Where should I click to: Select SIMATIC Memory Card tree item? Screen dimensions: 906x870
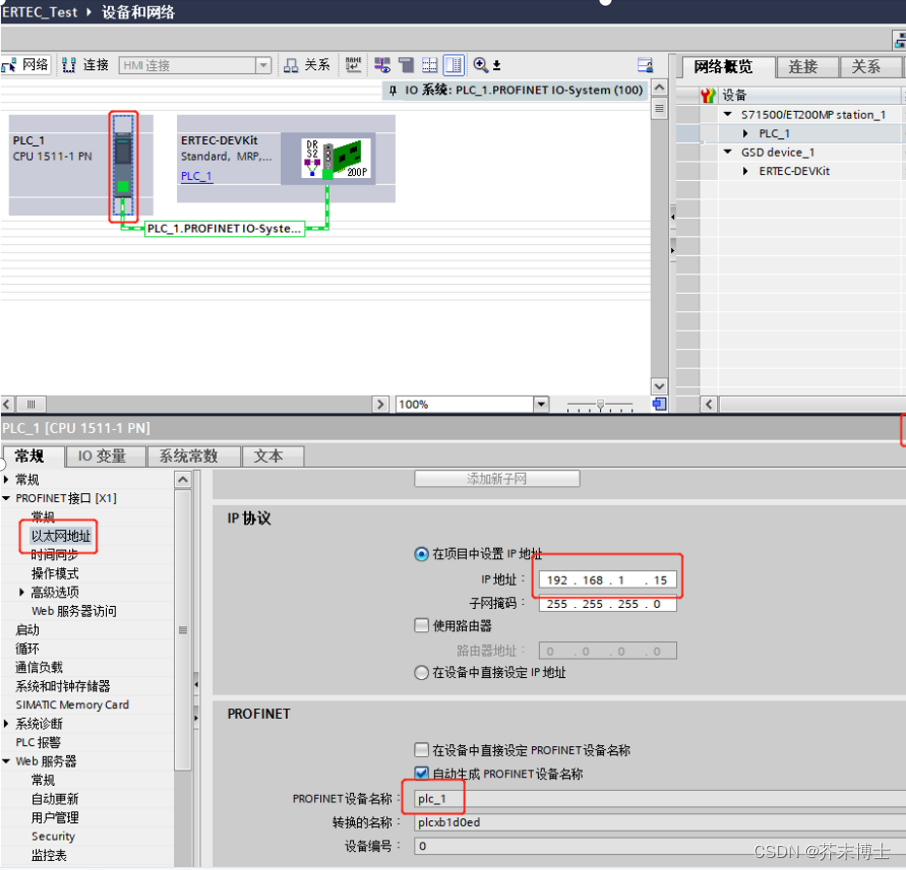click(x=72, y=705)
